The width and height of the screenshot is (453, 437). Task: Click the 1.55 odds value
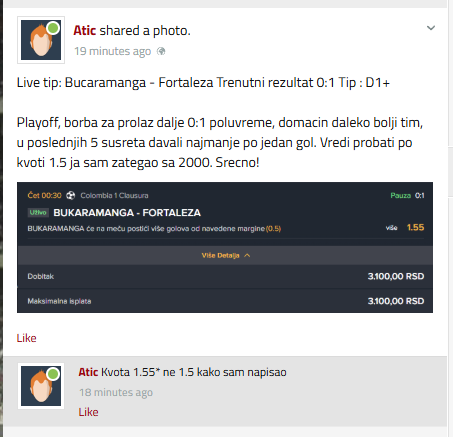point(415,228)
